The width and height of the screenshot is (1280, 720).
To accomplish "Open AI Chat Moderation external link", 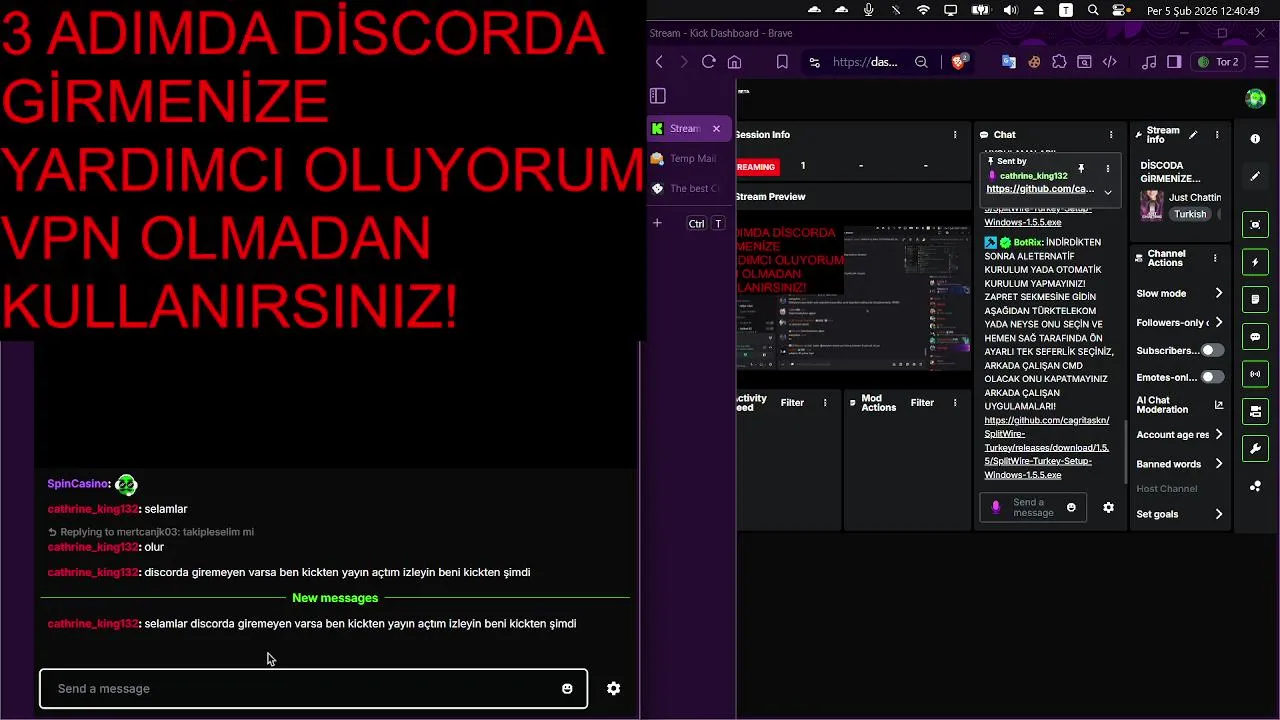I will (x=1218, y=405).
